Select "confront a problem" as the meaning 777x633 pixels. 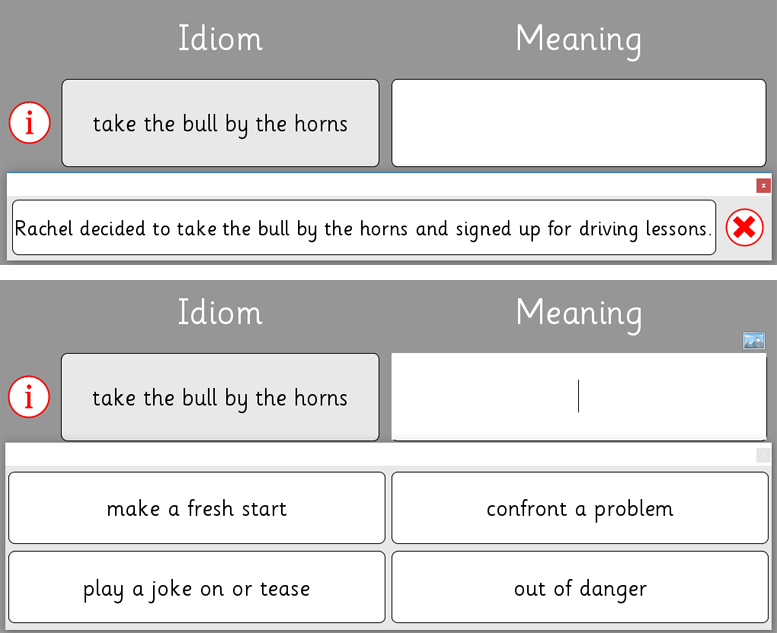[x=579, y=508]
